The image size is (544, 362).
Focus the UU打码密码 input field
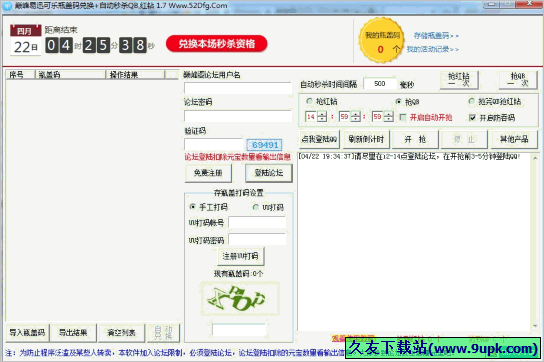point(257,239)
